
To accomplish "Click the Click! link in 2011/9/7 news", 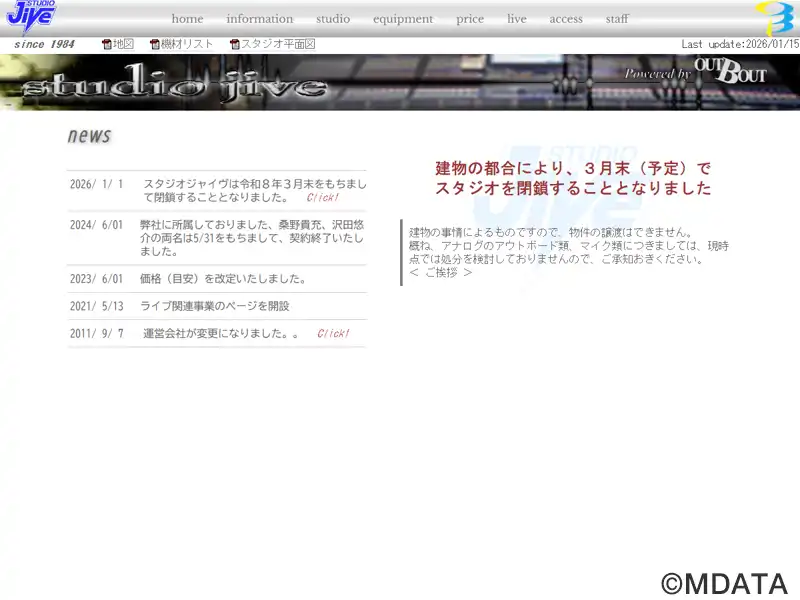I will click(333, 333).
